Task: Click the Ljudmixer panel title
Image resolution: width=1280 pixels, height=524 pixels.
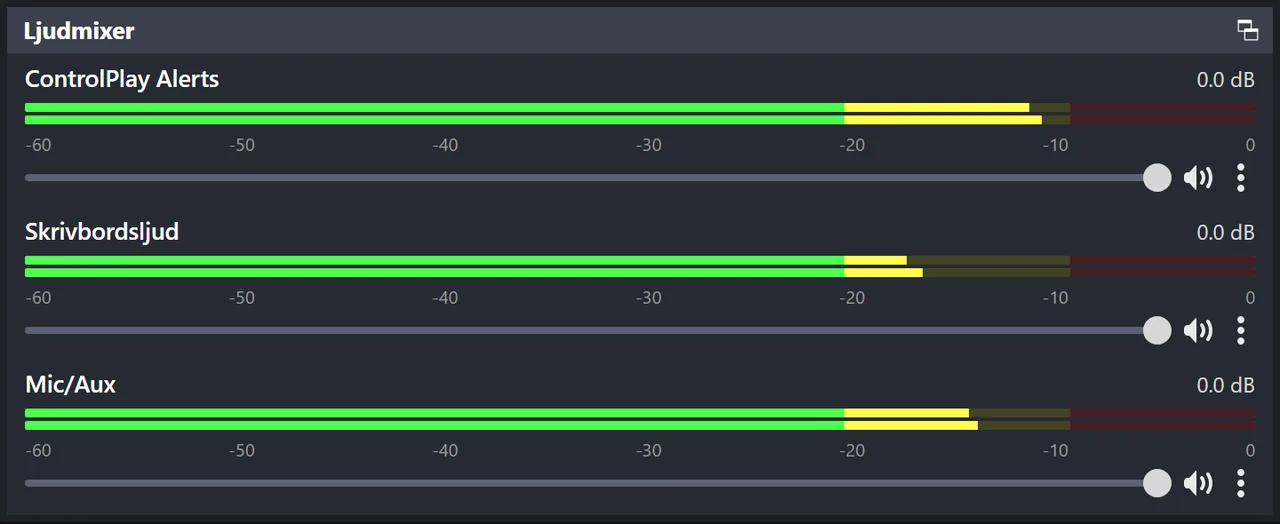Action: (x=79, y=31)
